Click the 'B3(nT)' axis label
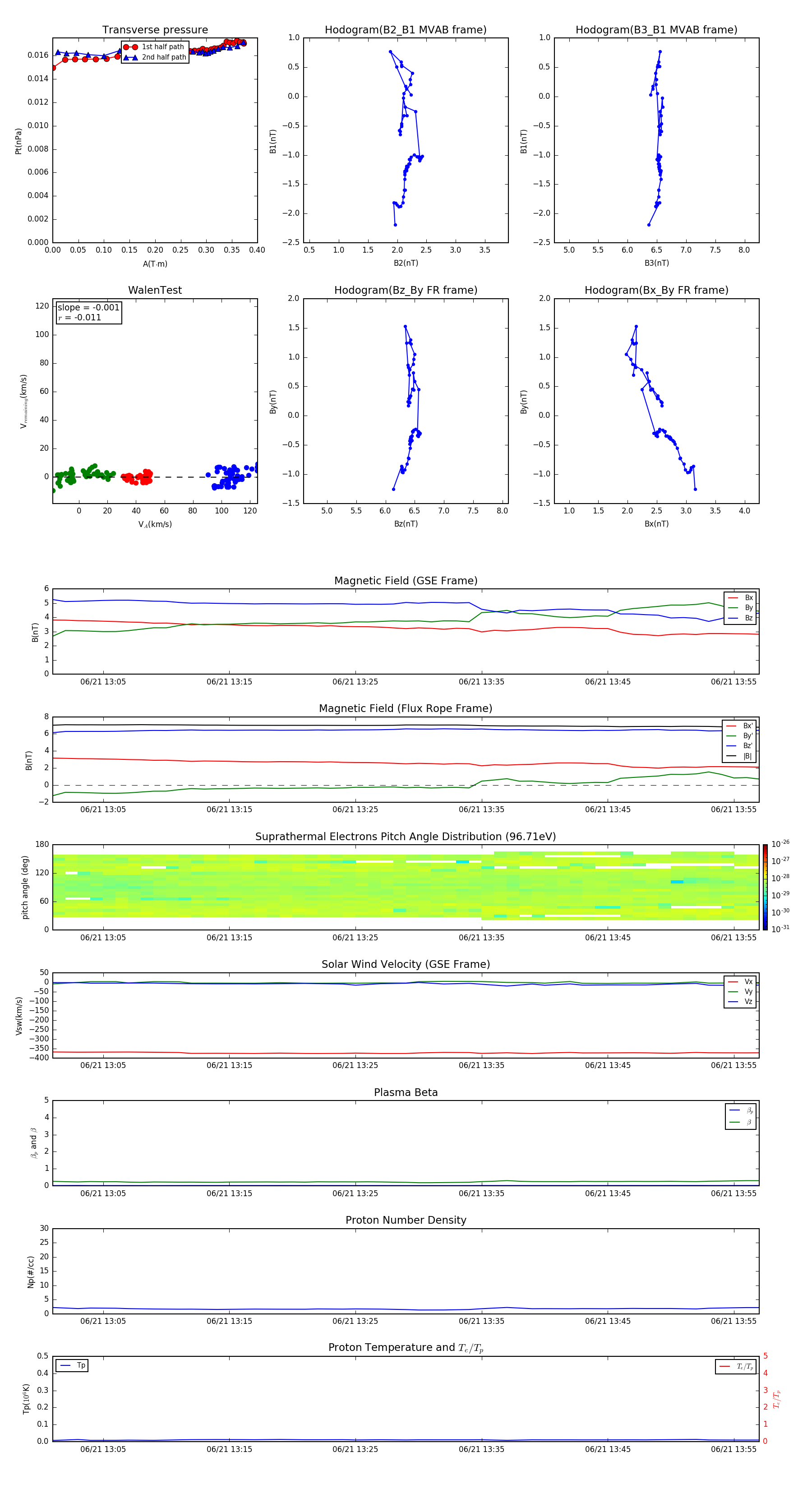 pyautogui.click(x=656, y=263)
